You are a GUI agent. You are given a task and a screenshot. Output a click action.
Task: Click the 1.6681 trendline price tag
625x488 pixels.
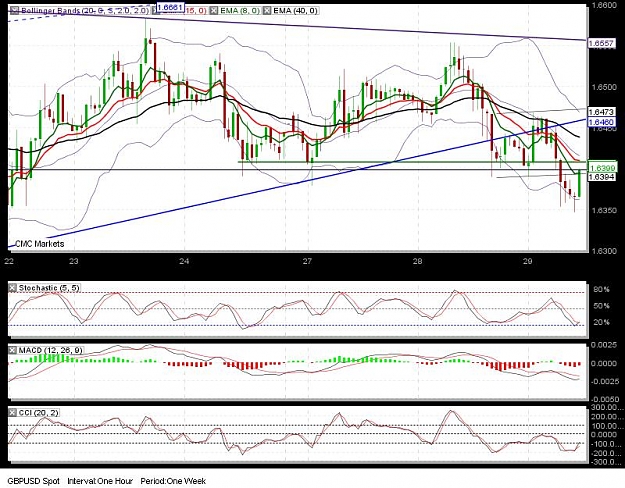(x=169, y=7)
